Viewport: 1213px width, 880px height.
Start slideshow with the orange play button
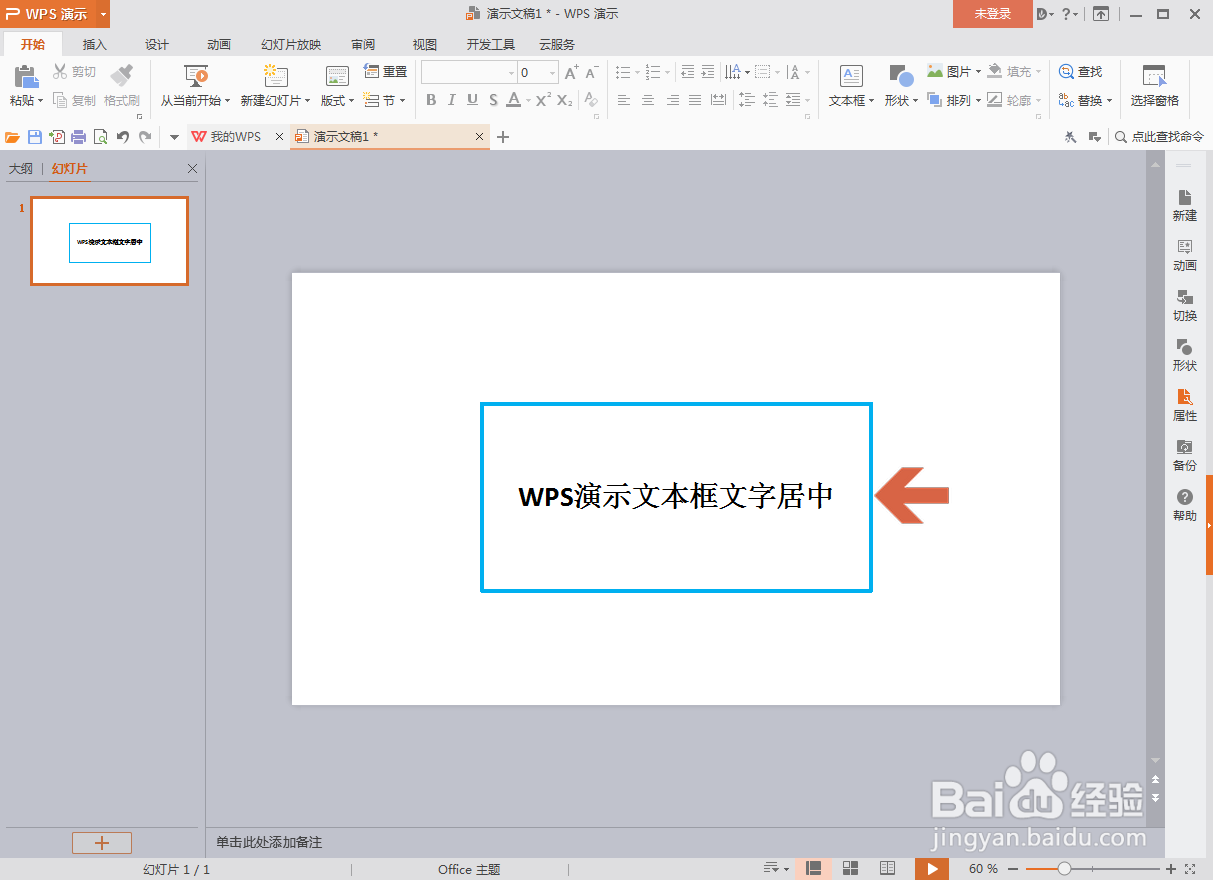tap(932, 868)
